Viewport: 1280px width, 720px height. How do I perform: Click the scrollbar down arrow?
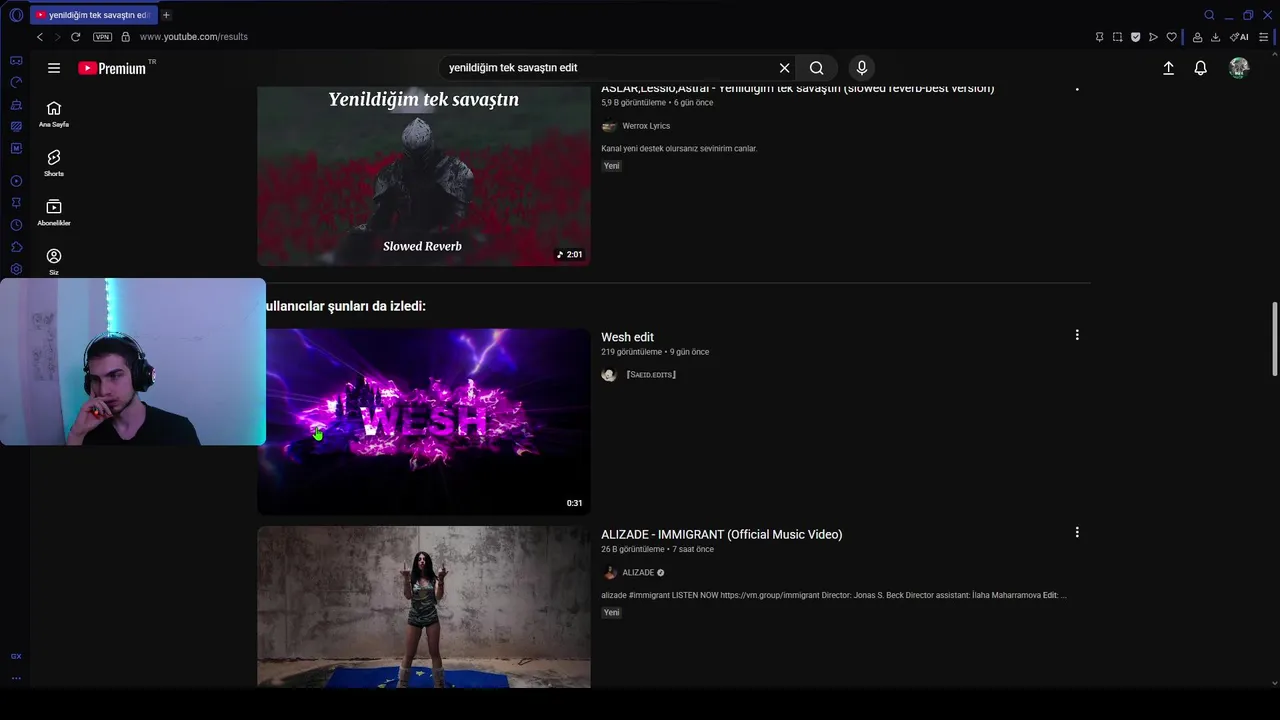[1274, 684]
